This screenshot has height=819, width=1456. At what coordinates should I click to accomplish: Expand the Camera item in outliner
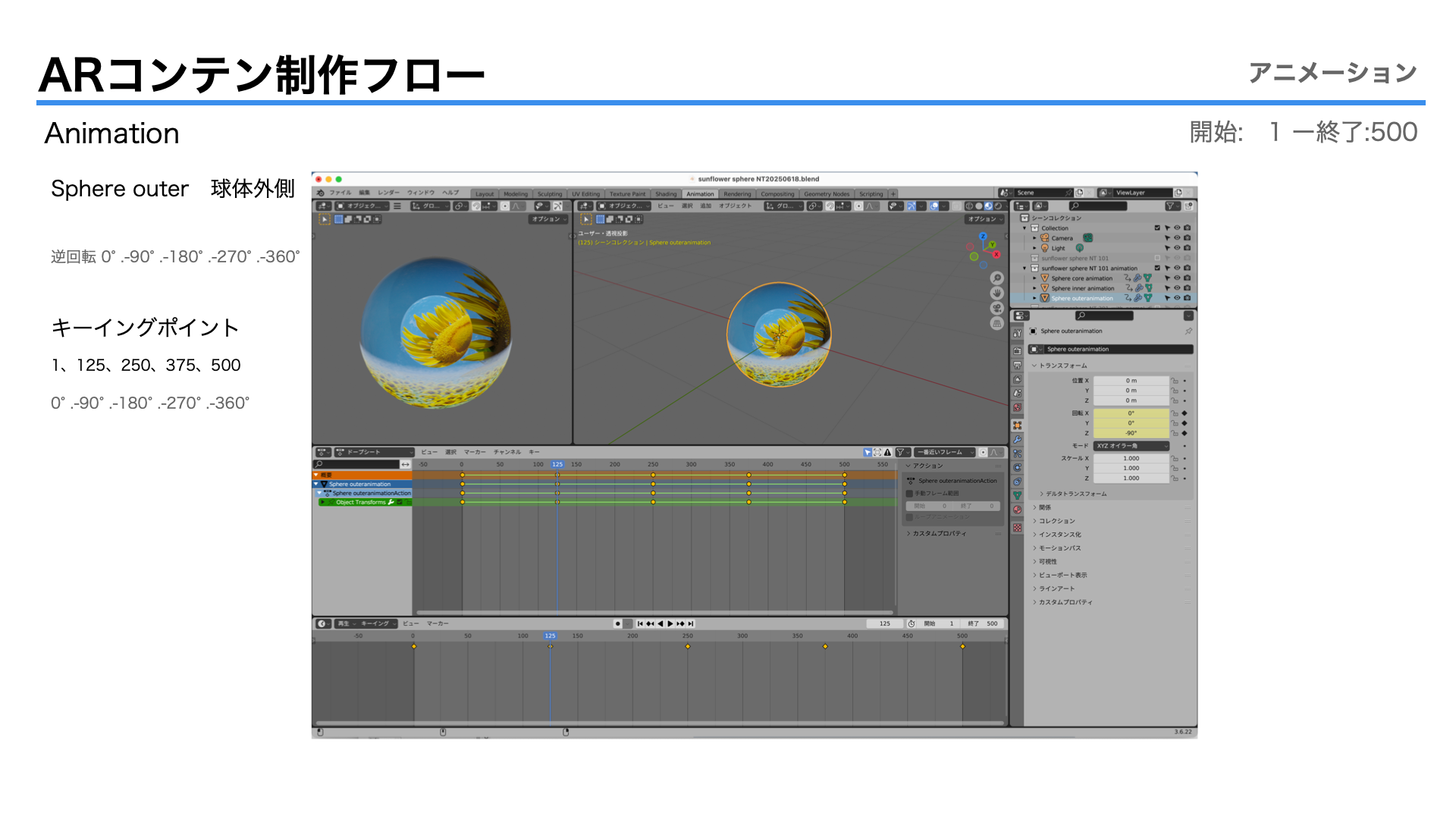click(1034, 238)
